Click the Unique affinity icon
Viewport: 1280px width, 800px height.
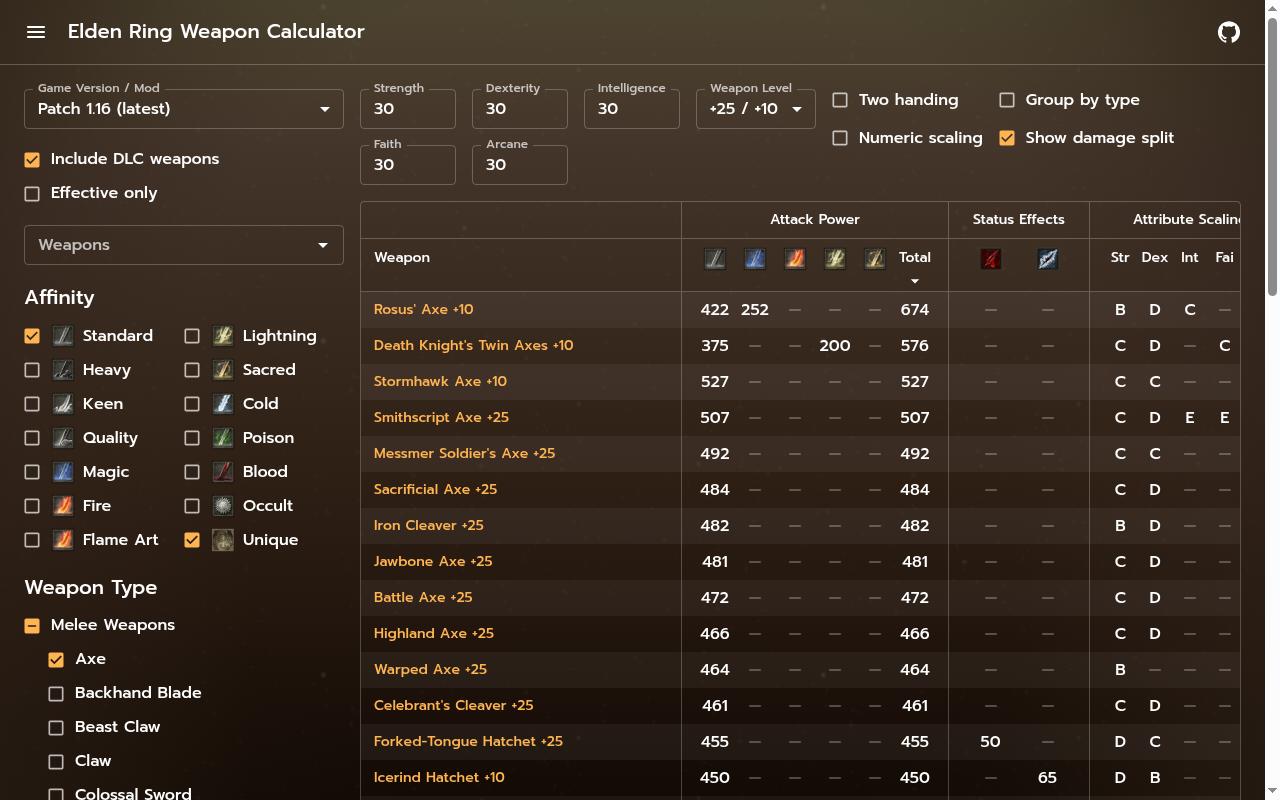click(223, 540)
